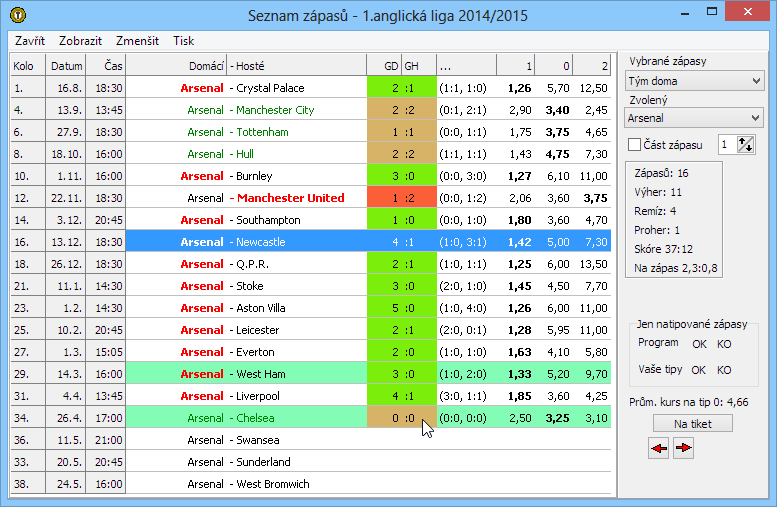Click the odds column 2 header
Viewport: 777px width, 507px height.
click(592, 66)
